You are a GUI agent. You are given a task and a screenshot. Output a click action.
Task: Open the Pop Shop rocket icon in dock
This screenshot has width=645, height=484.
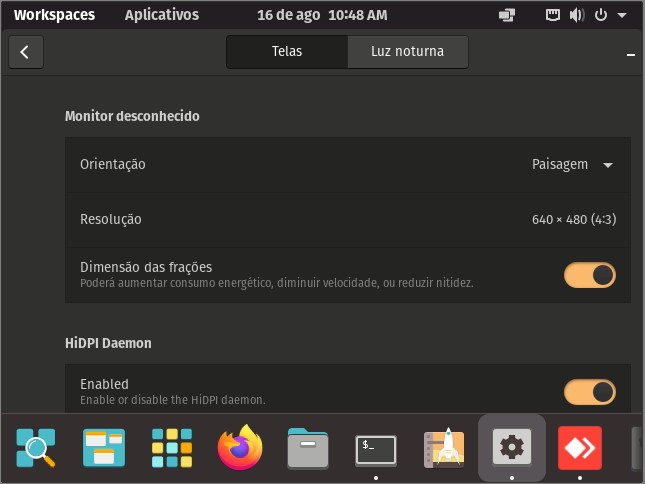point(444,448)
